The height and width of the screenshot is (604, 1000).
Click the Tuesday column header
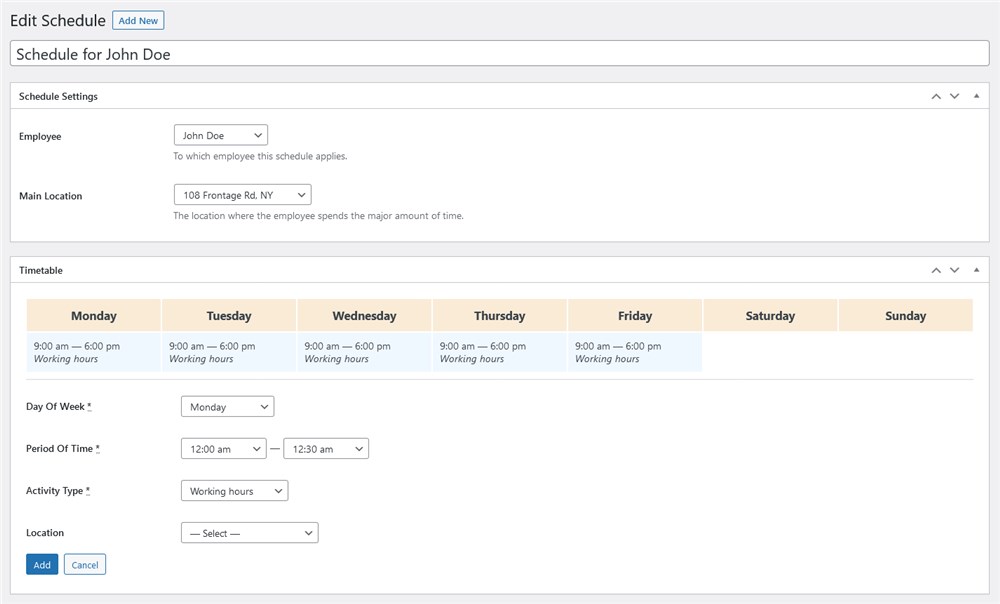(229, 316)
